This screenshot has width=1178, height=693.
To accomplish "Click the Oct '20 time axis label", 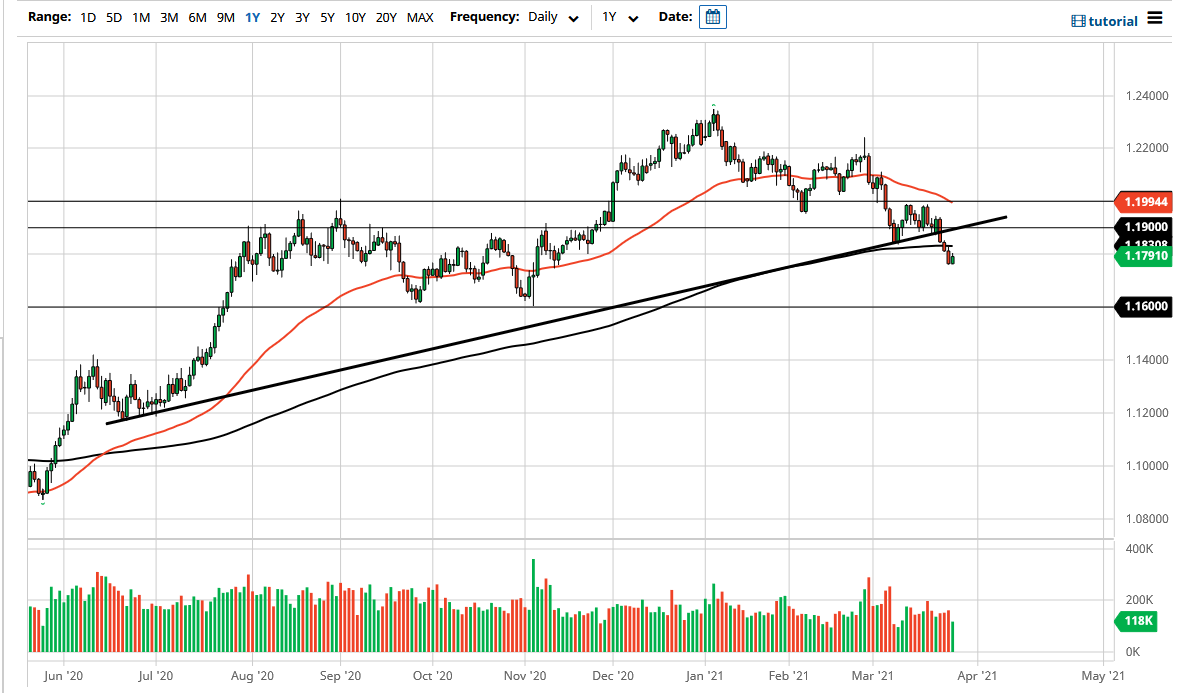I will pyautogui.click(x=433, y=676).
